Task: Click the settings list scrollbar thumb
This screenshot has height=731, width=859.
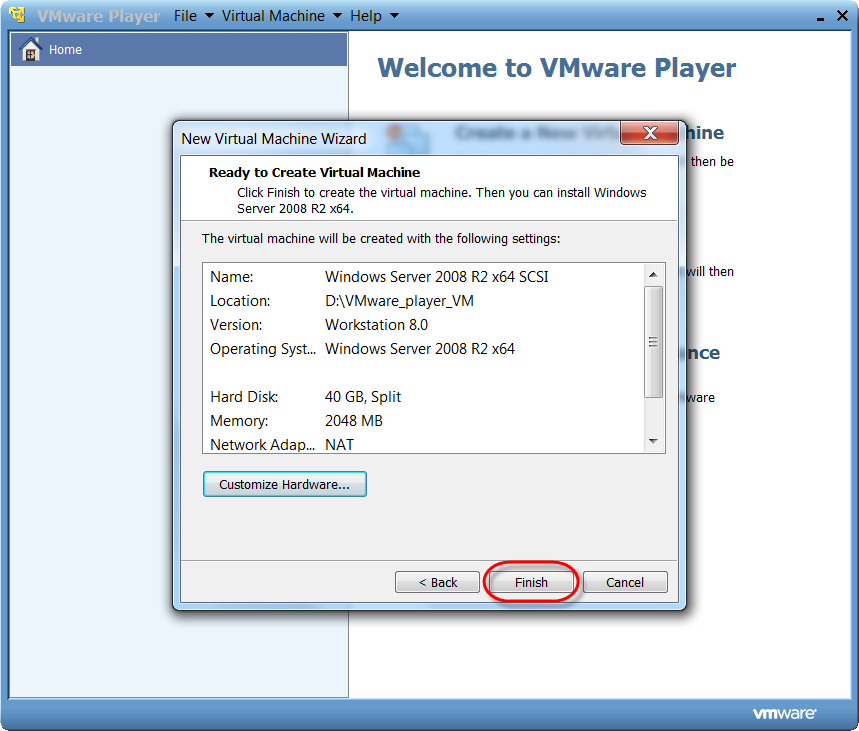Action: (653, 342)
